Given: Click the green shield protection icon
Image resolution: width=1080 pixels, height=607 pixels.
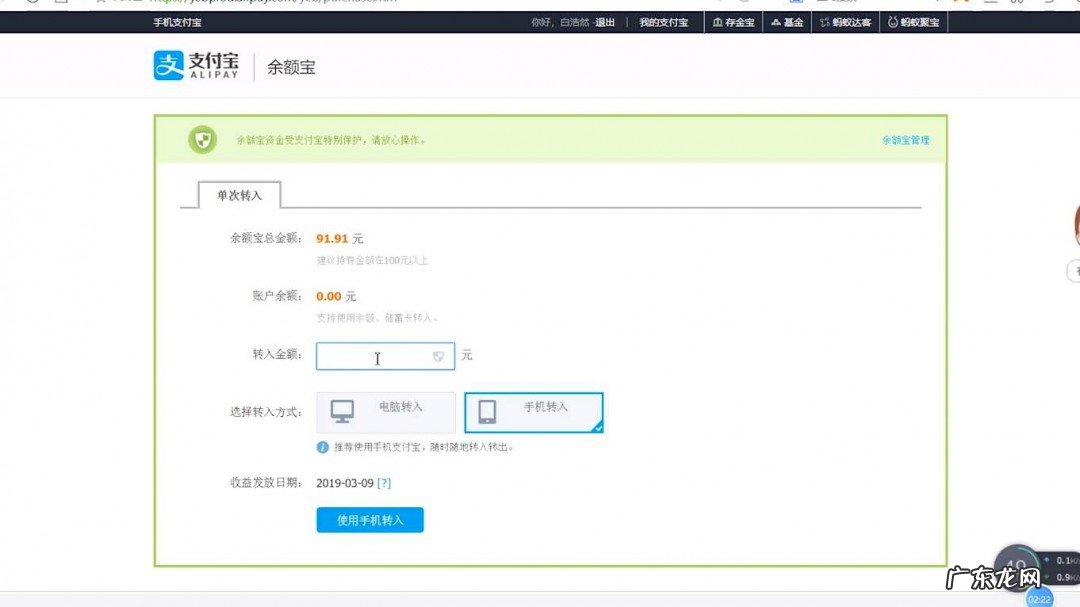Looking at the screenshot, I should point(201,139).
